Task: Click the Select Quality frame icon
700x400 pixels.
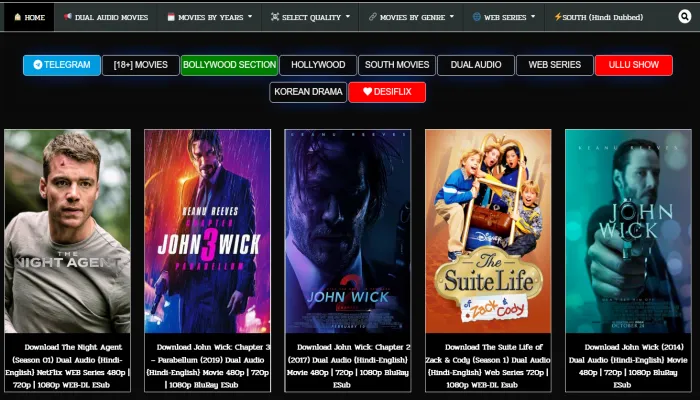Action: click(275, 17)
